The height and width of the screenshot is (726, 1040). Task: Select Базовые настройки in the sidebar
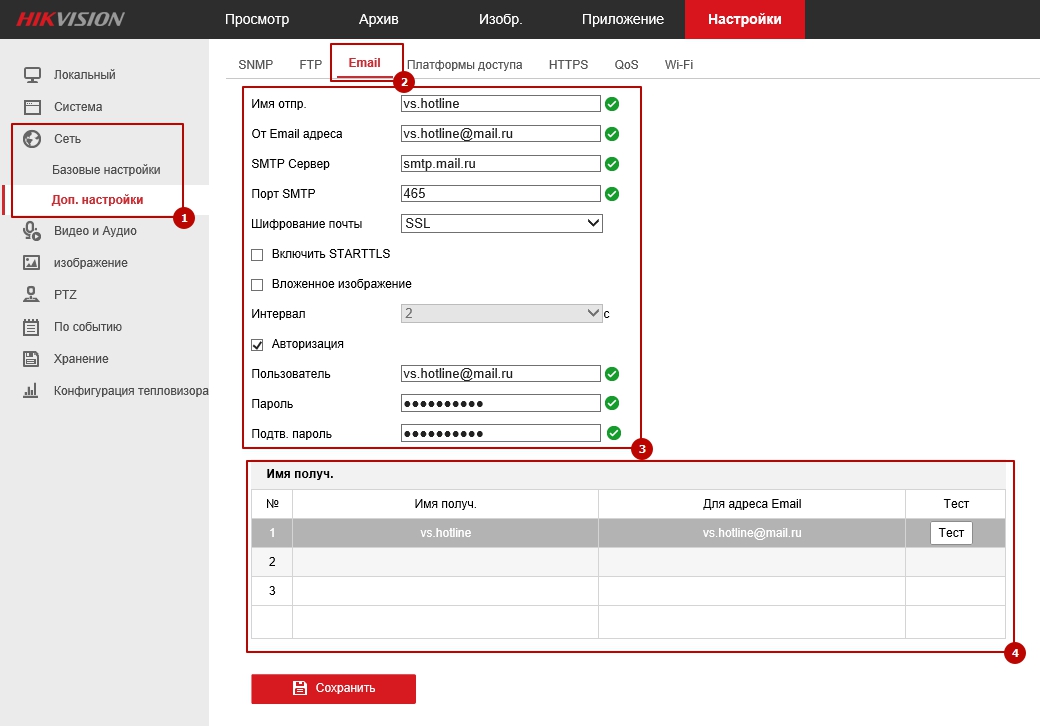coord(106,170)
